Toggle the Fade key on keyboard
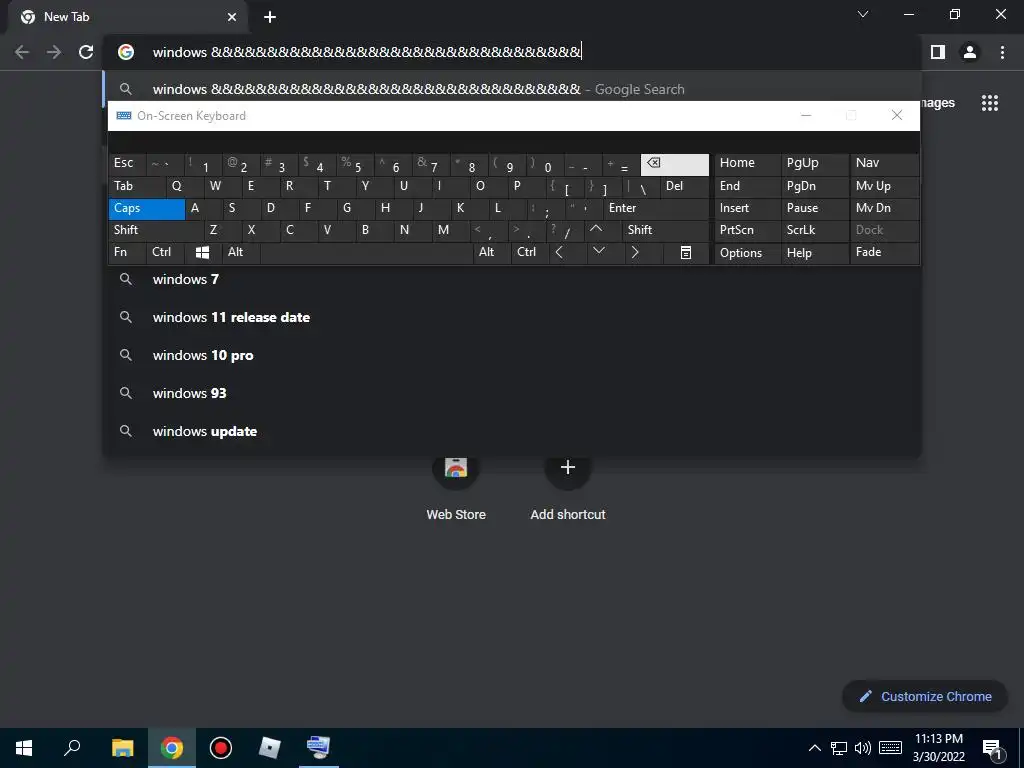1024x768 pixels. point(884,253)
